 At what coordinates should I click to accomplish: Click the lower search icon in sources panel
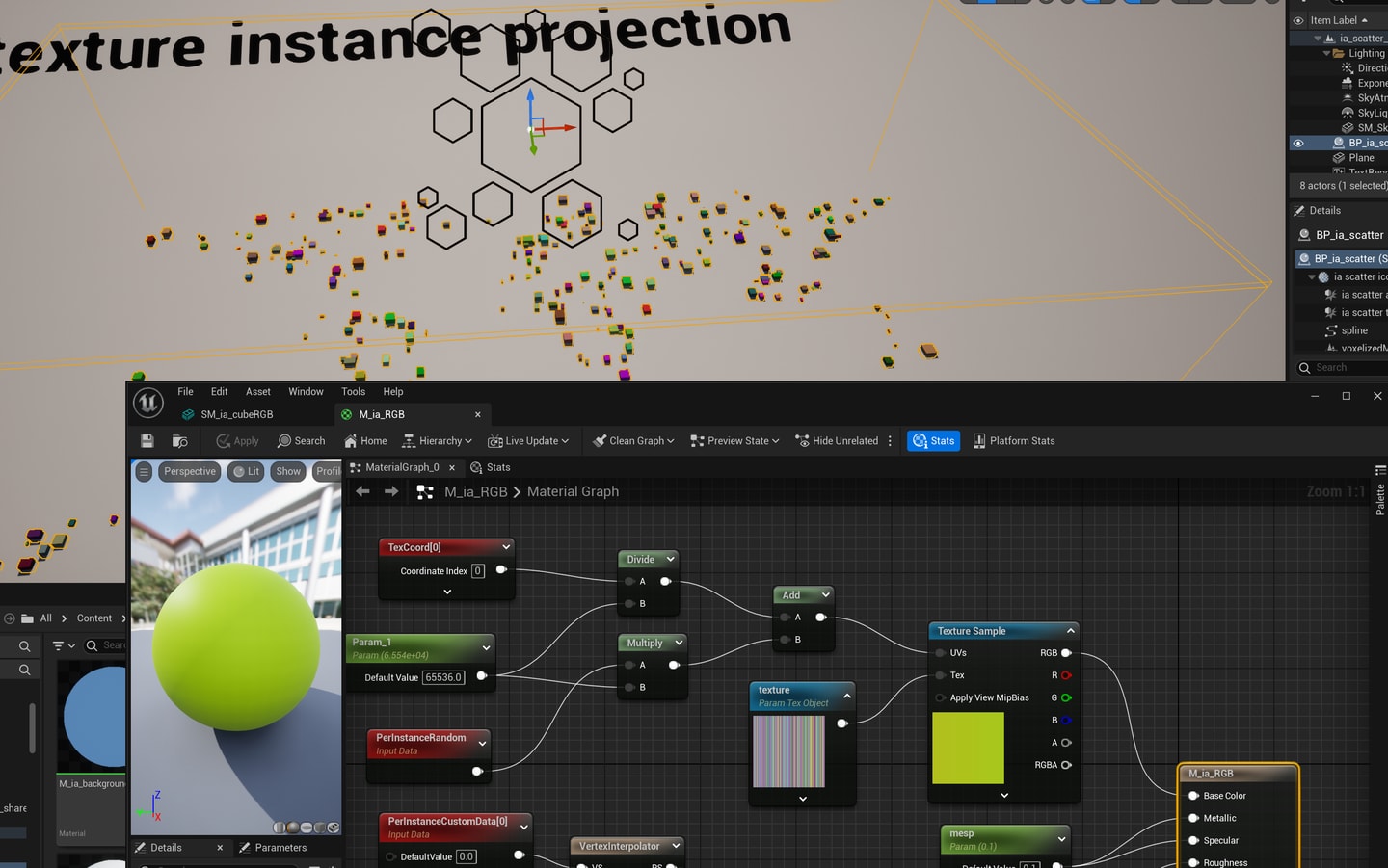coord(25,670)
